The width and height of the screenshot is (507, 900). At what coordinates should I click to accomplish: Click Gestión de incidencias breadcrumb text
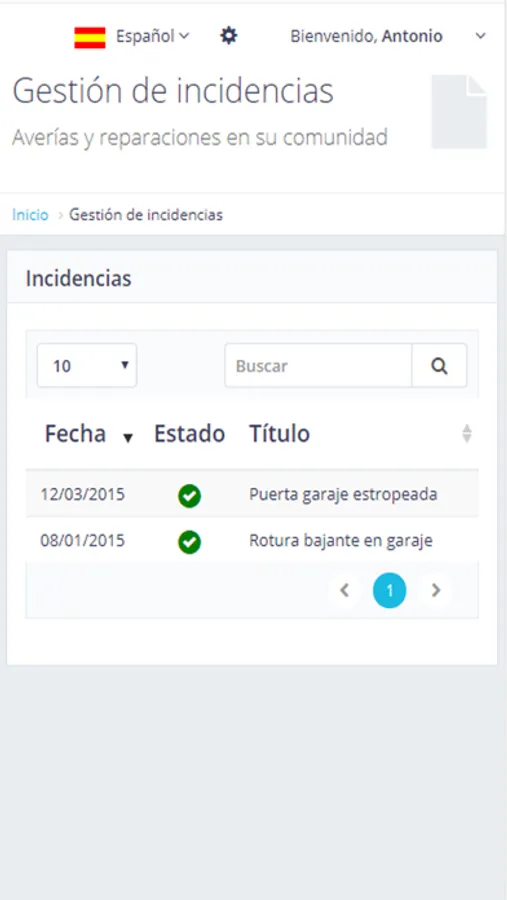pyautogui.click(x=146, y=215)
